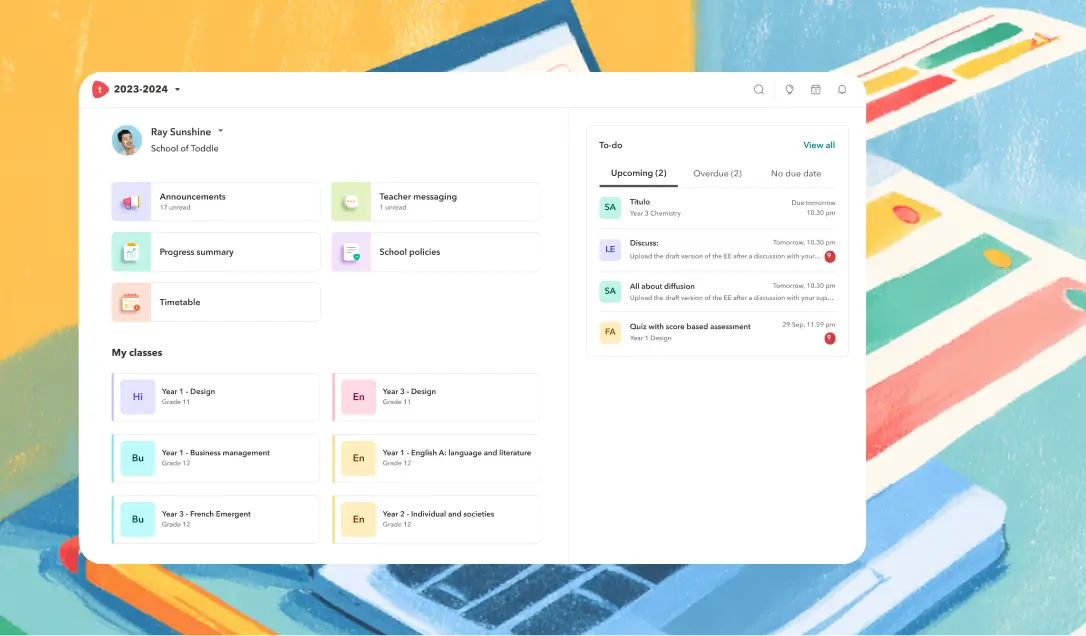1086x636 pixels.
Task: Expand the 2023-2024 academic year dropdown
Action: point(178,90)
